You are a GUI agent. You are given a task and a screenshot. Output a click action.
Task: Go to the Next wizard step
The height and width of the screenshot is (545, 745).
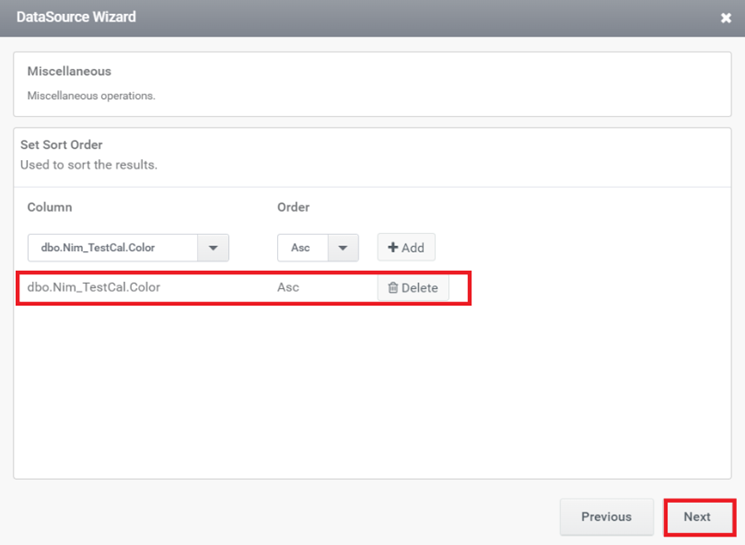click(x=699, y=517)
